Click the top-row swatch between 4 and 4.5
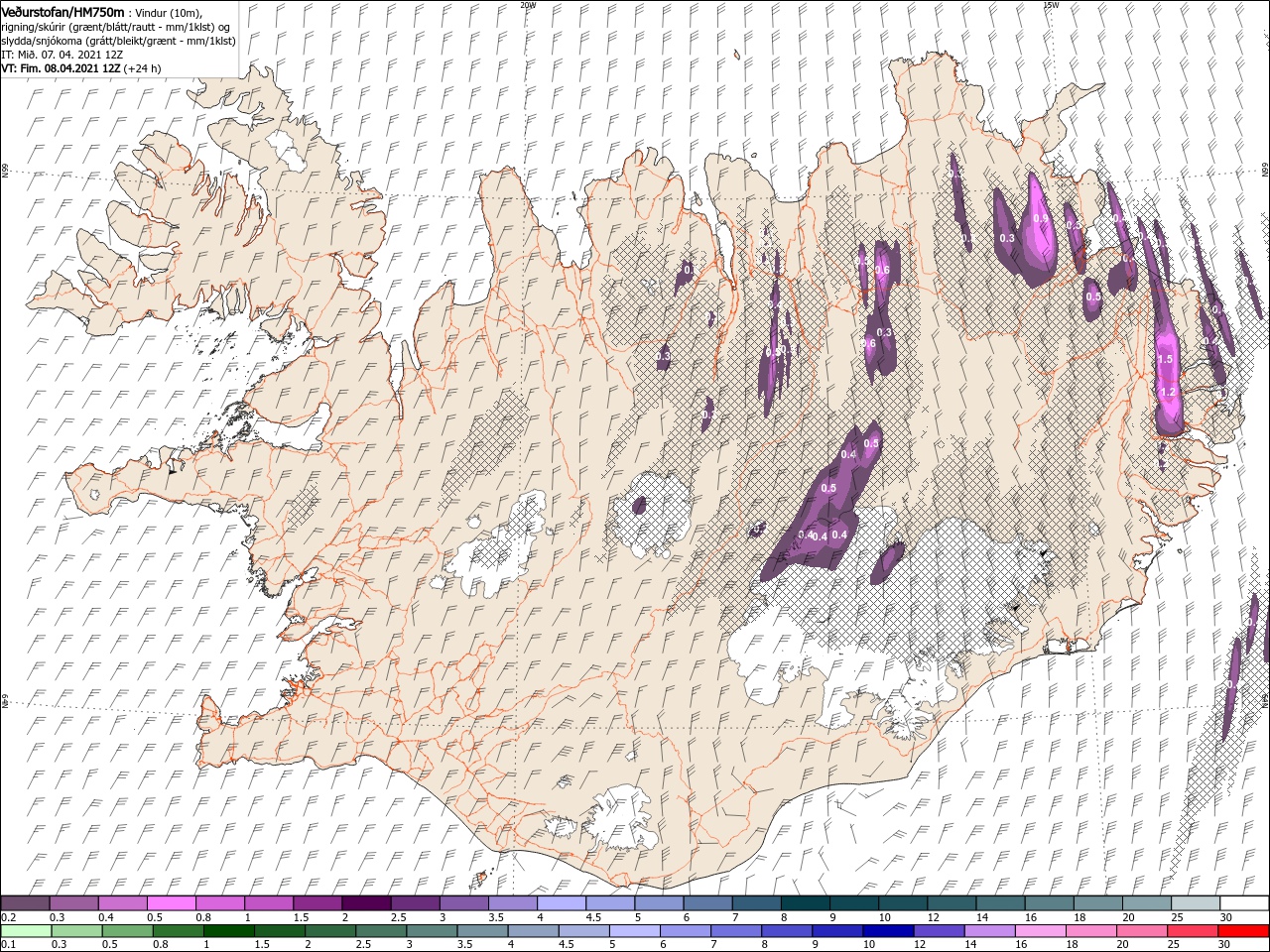 tap(562, 903)
